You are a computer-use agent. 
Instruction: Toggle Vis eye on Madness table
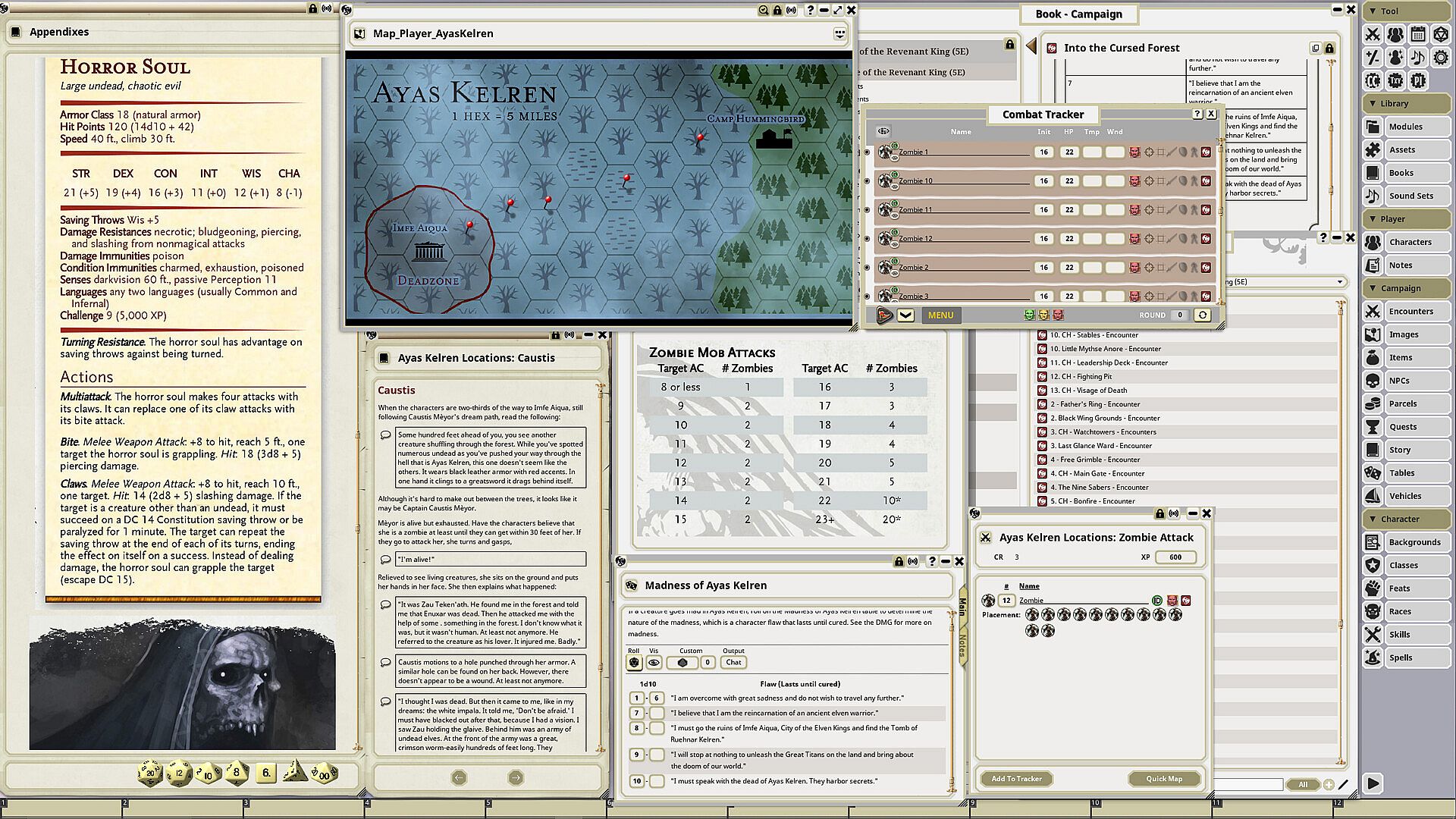(654, 663)
